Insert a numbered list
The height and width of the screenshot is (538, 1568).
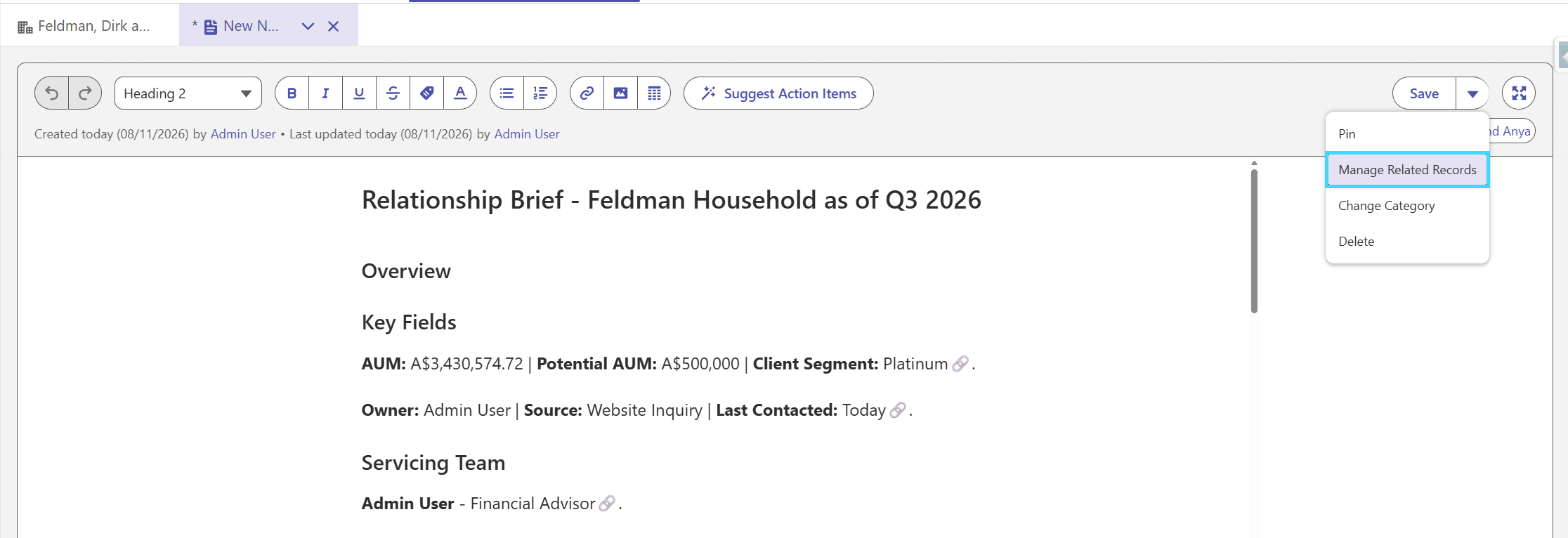[540, 93]
